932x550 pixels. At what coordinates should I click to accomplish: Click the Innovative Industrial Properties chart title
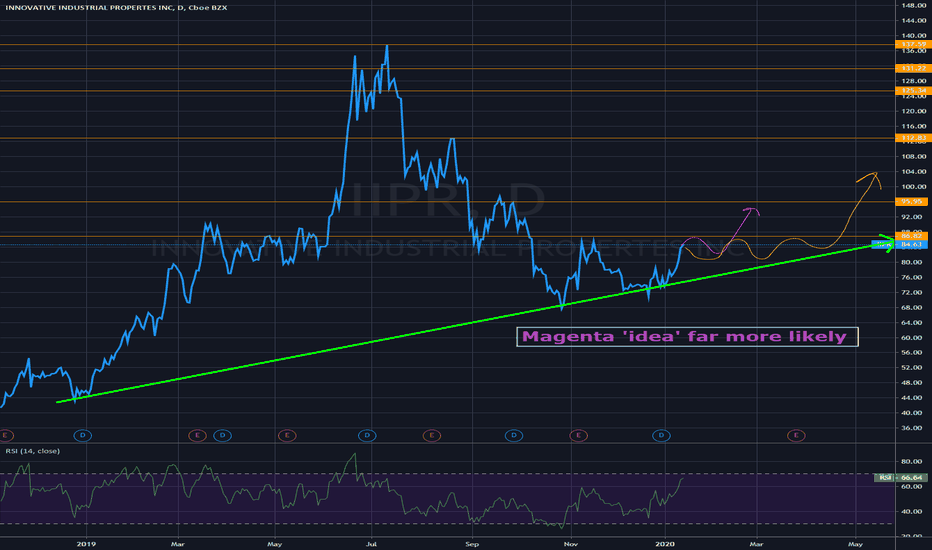116,8
